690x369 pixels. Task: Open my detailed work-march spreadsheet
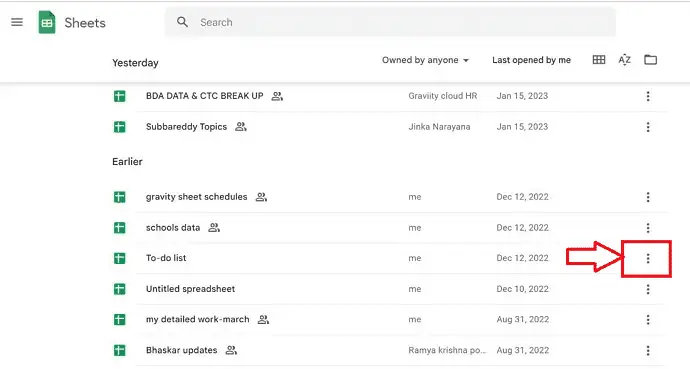[198, 319]
